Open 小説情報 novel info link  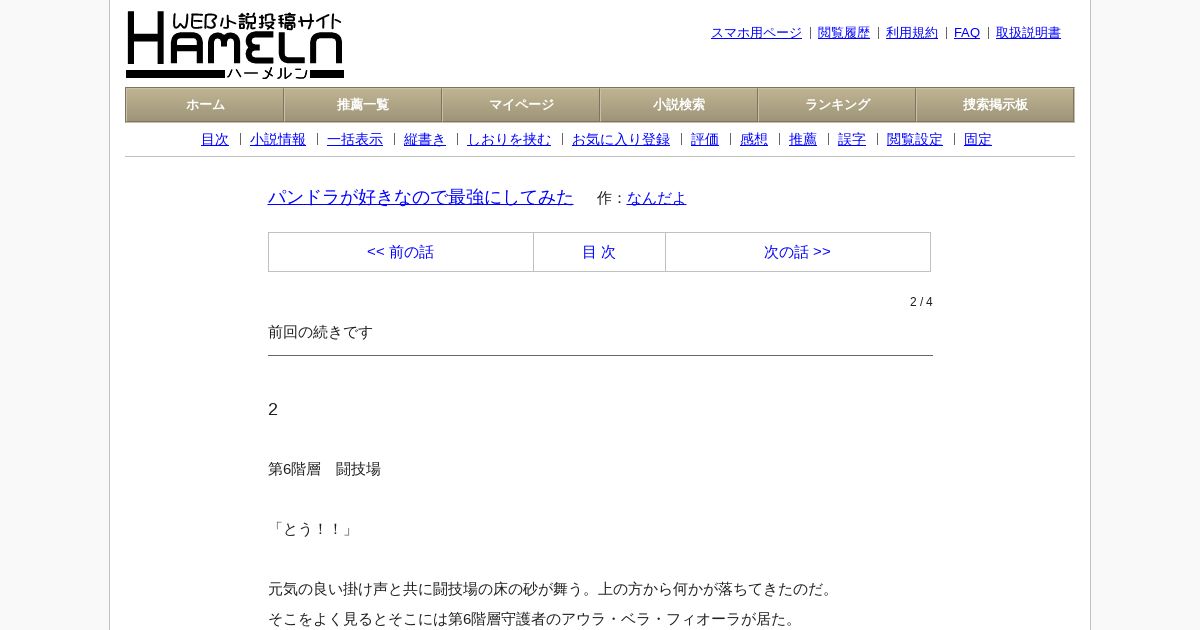pyautogui.click(x=278, y=140)
